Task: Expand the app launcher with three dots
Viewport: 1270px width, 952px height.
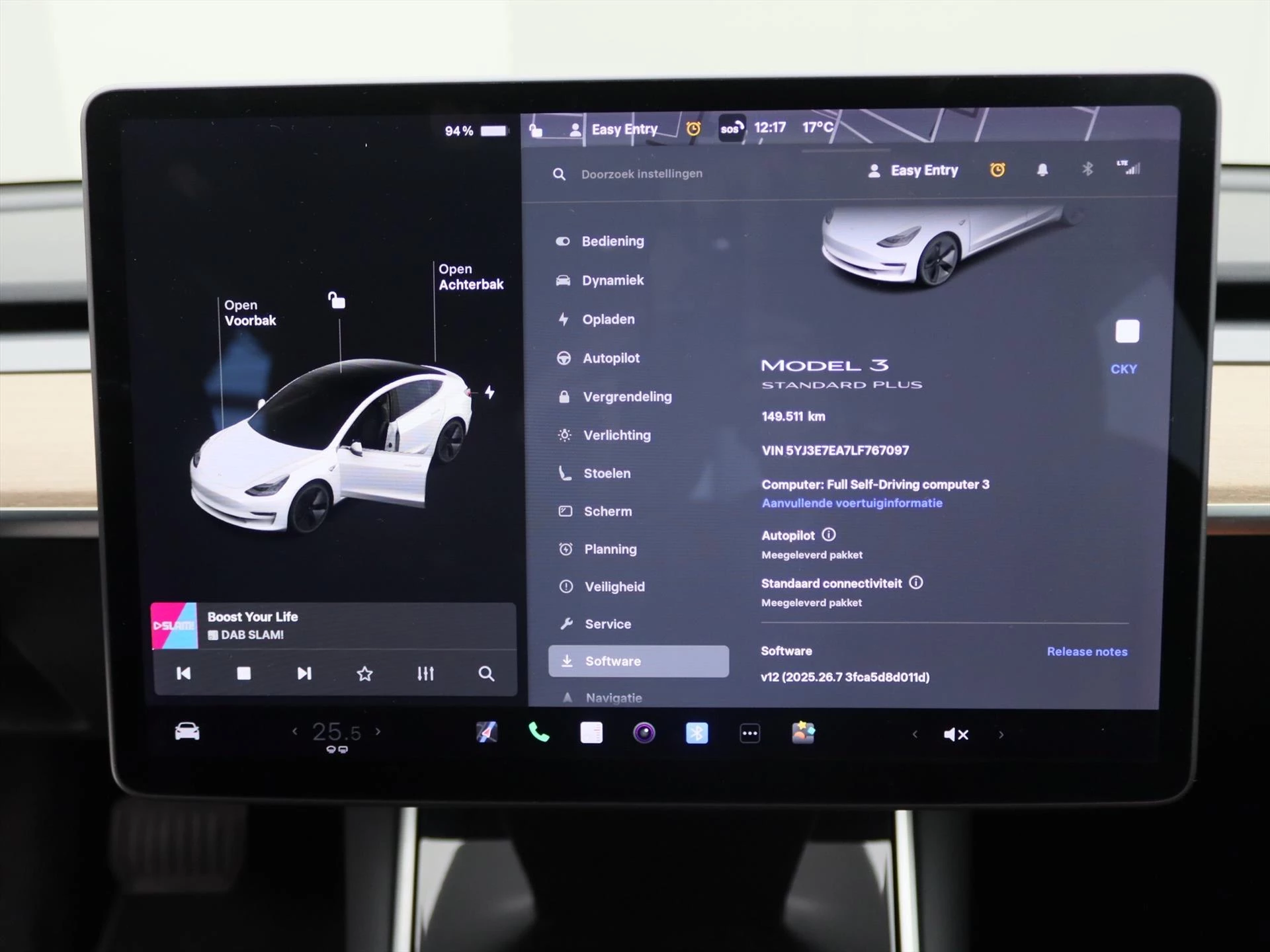Action: pos(749,734)
